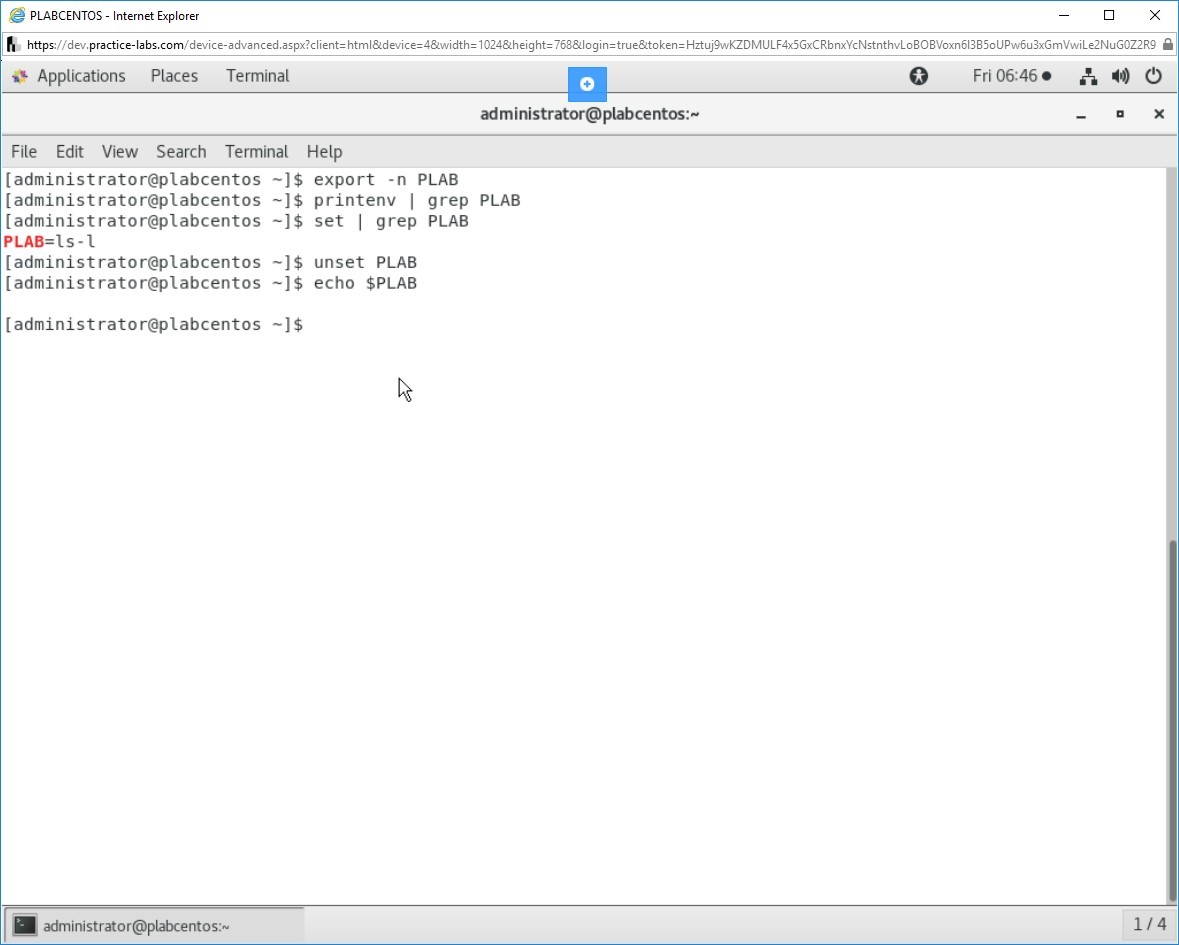The height and width of the screenshot is (945, 1179).
Task: Expand the Places menu
Action: click(174, 76)
